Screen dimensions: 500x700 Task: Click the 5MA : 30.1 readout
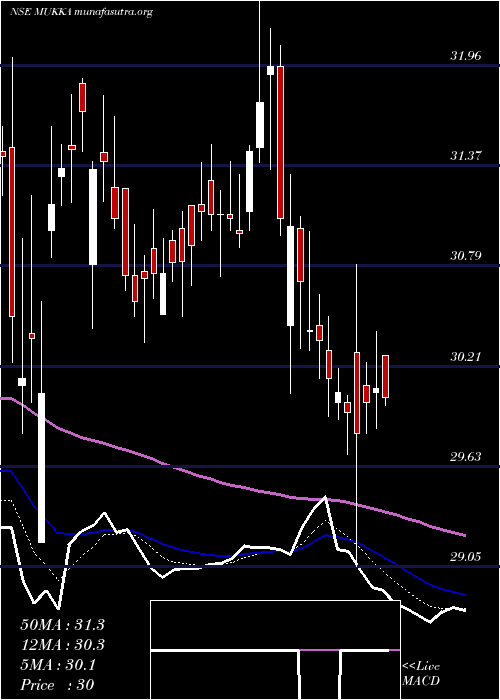58,665
